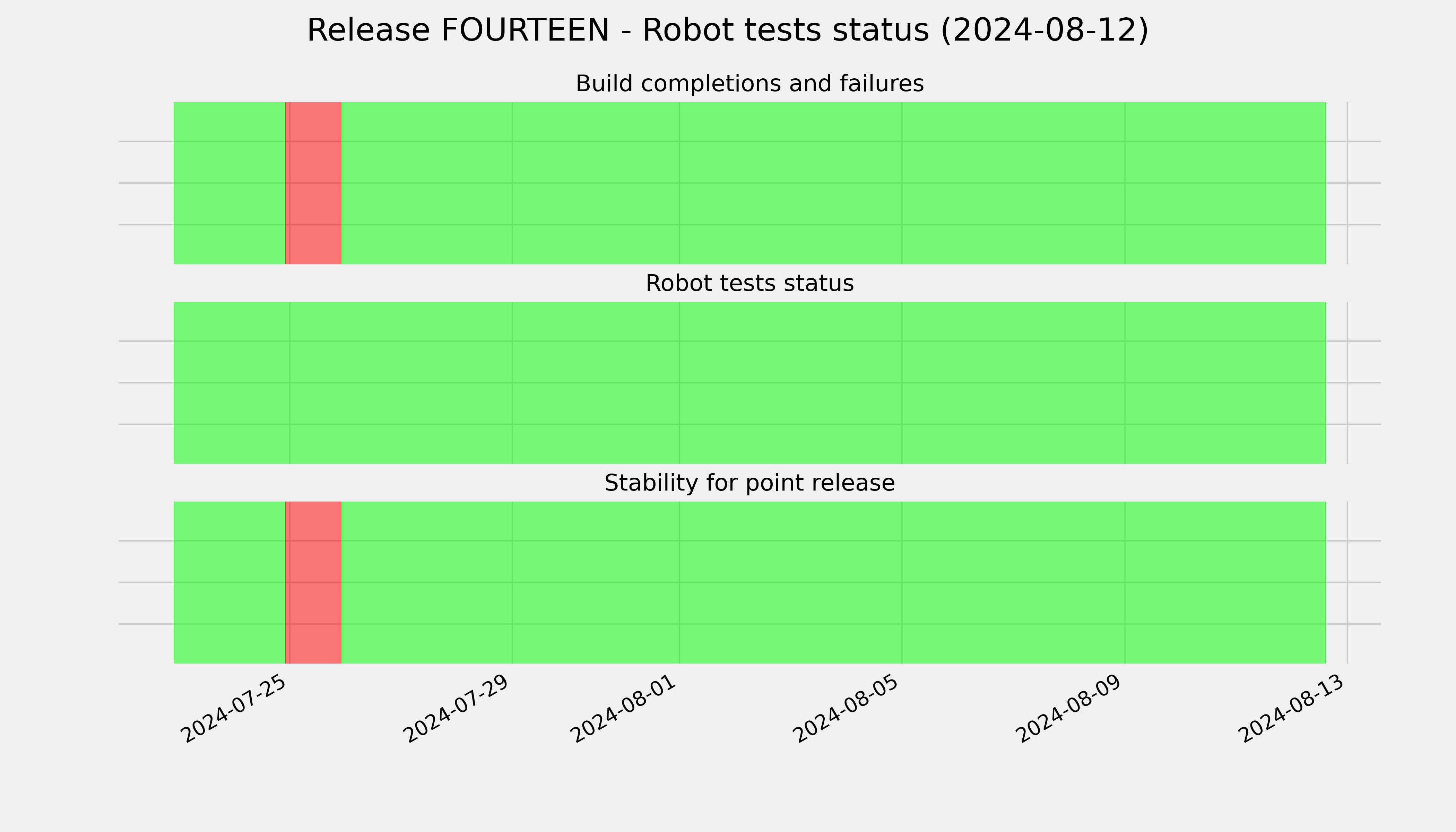Image resolution: width=1456 pixels, height=832 pixels.
Task: Select the Robot tests status subplot title
Action: click(x=750, y=284)
